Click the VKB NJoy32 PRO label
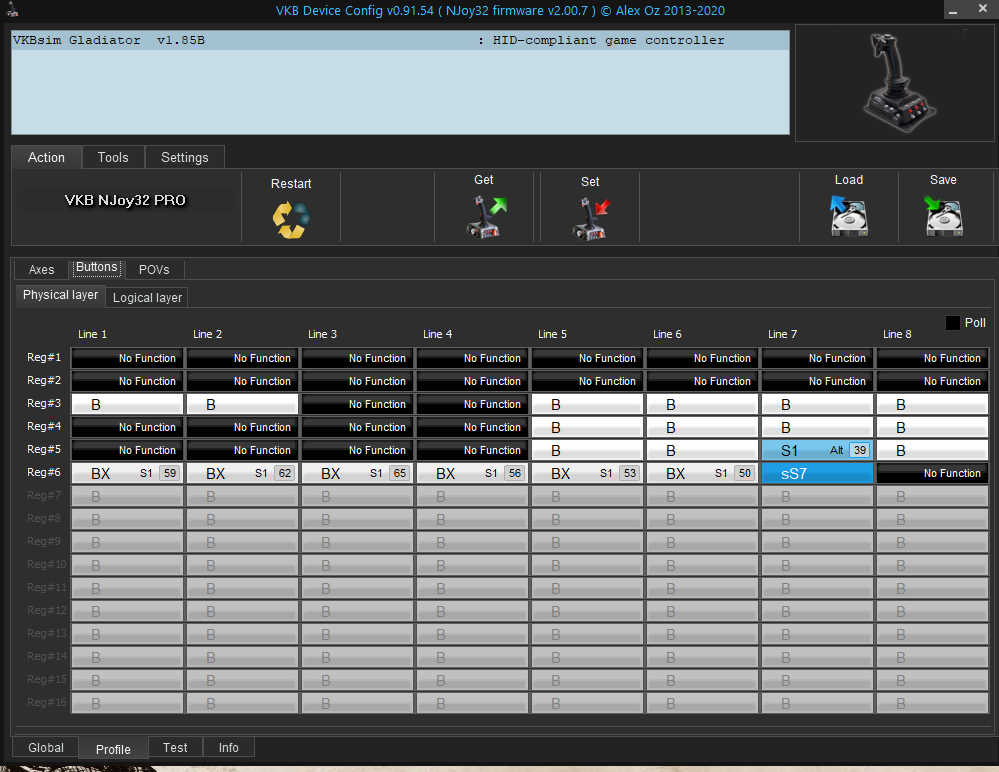The height and width of the screenshot is (772, 999). coord(126,200)
